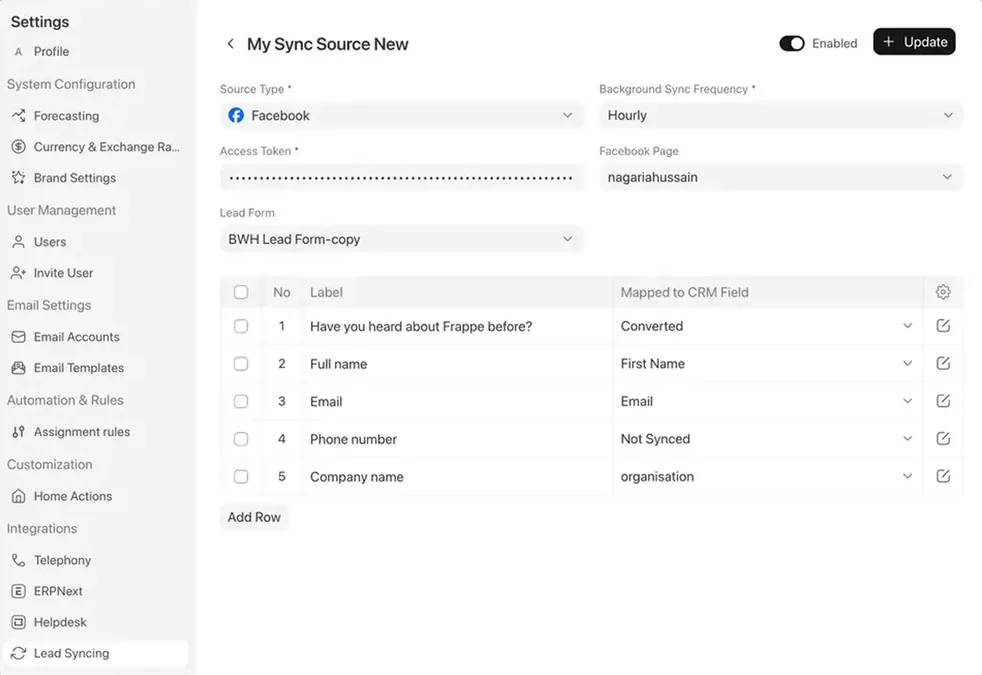Open the Source Type Facebook dropdown
This screenshot has width=982, height=675.
point(401,115)
